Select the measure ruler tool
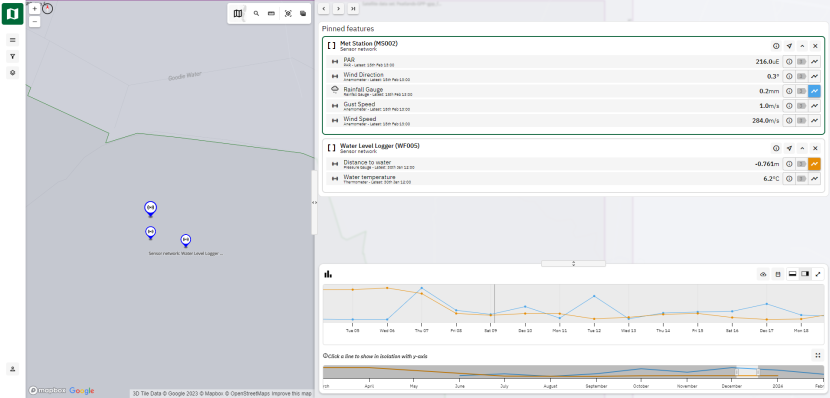 (x=272, y=14)
